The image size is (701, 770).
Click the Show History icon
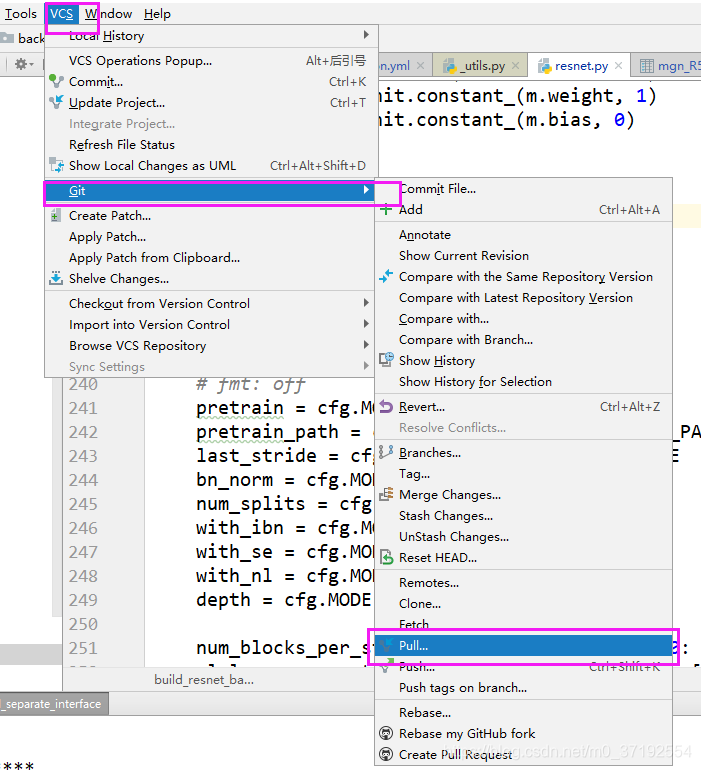(386, 360)
